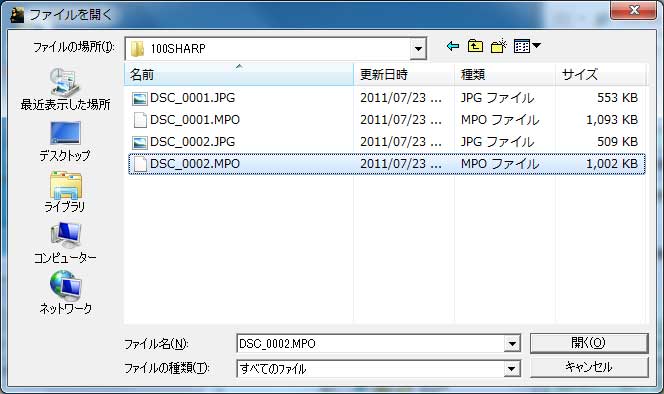Go back using the blue arrow icon
The width and height of the screenshot is (664, 394).
click(453, 46)
